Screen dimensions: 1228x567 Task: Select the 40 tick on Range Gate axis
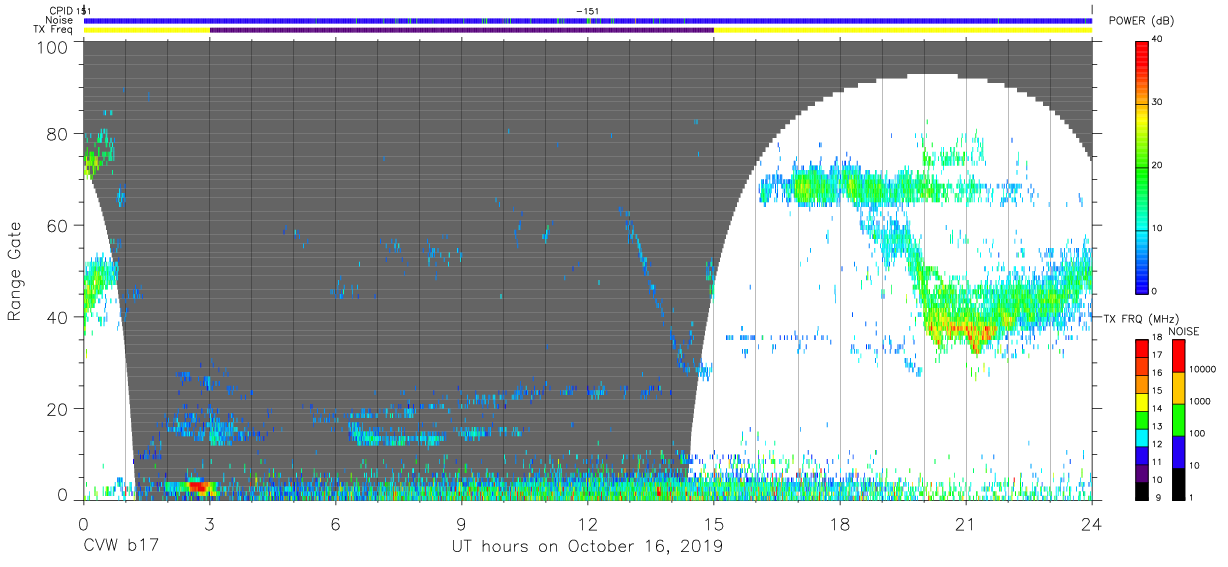(59, 318)
